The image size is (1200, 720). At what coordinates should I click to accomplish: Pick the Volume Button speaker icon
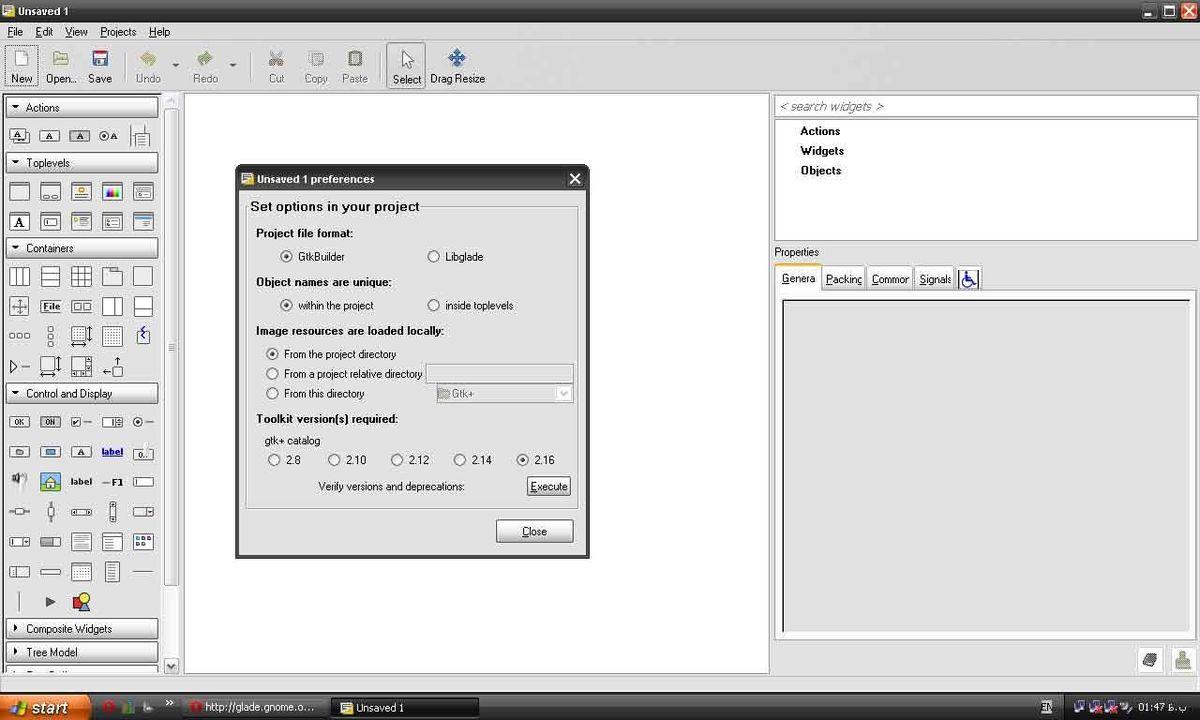point(19,482)
